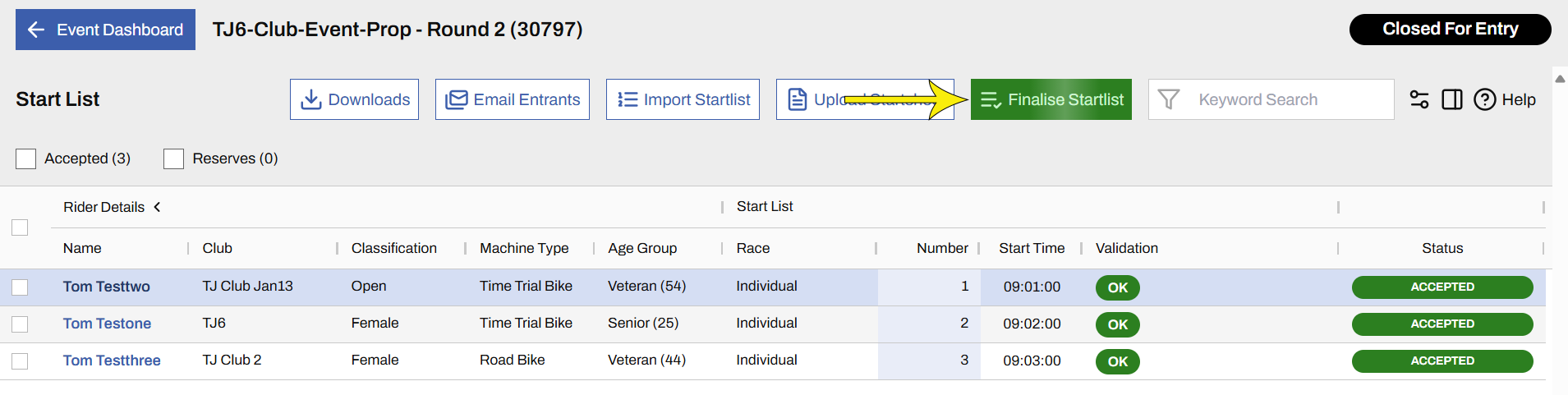Click the funnel filter icon
This screenshot has height=395, width=1568.
[1168, 99]
